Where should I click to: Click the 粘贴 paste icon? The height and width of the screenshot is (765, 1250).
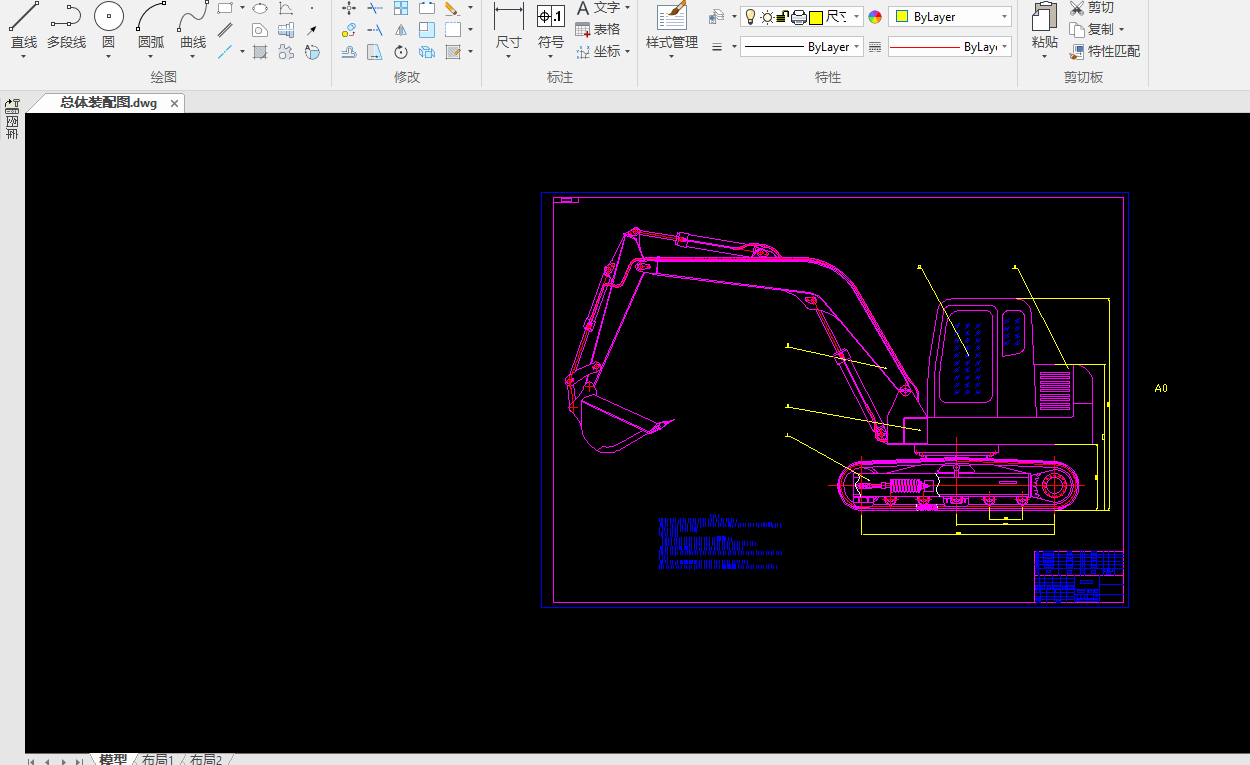tap(1044, 17)
